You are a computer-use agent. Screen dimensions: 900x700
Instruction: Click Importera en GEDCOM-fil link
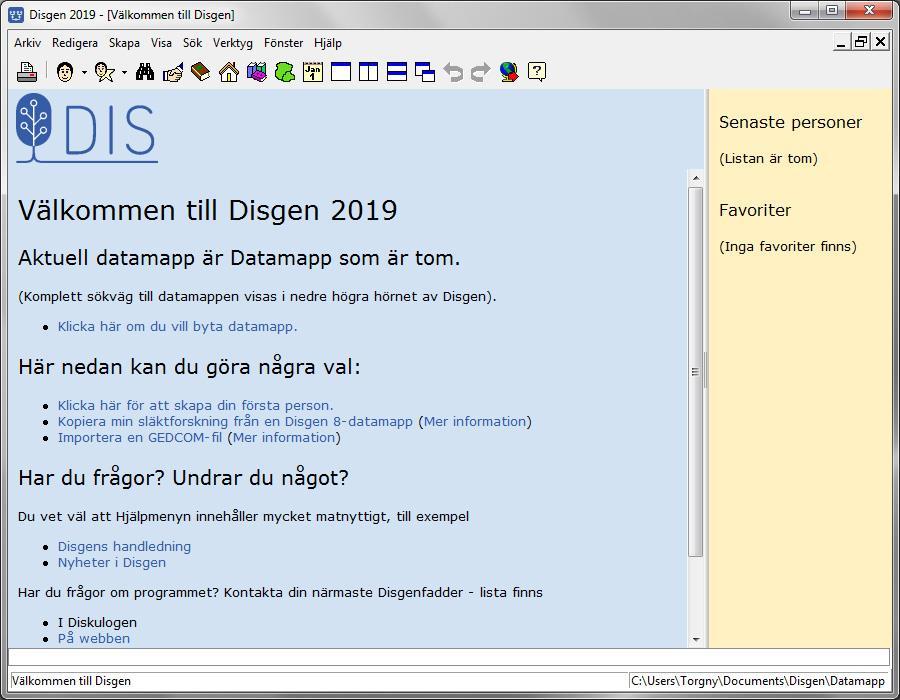139,438
